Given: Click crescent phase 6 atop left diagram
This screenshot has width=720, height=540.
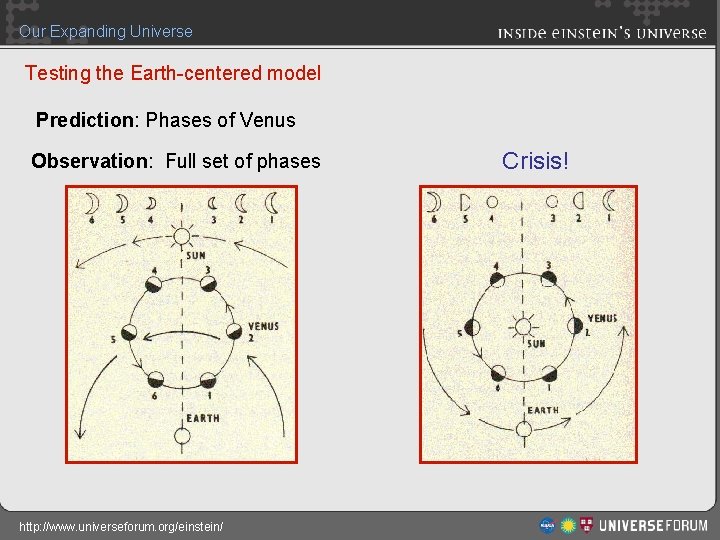Looking at the screenshot, I should 92,203.
